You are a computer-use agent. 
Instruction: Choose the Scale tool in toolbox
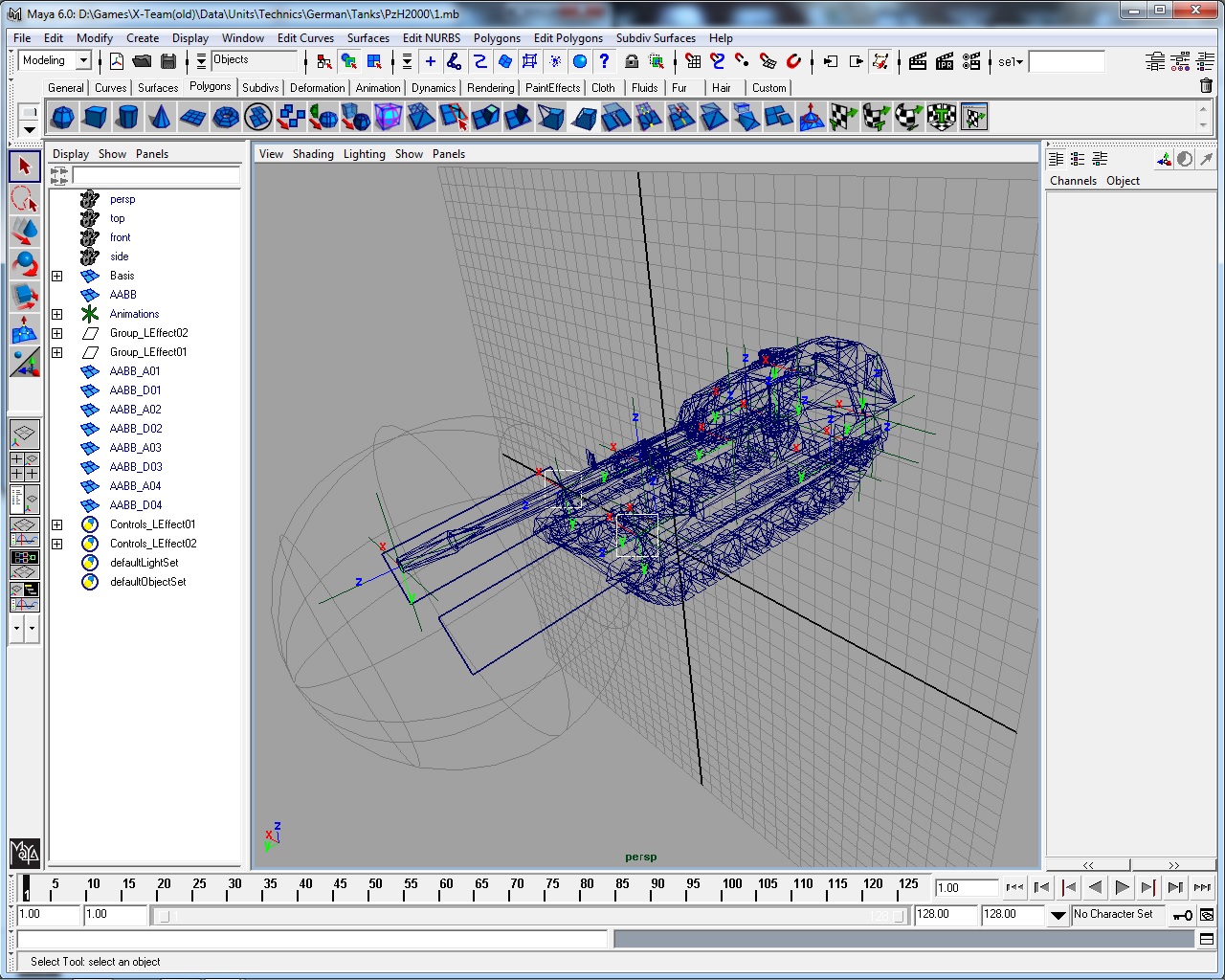pyautogui.click(x=25, y=297)
